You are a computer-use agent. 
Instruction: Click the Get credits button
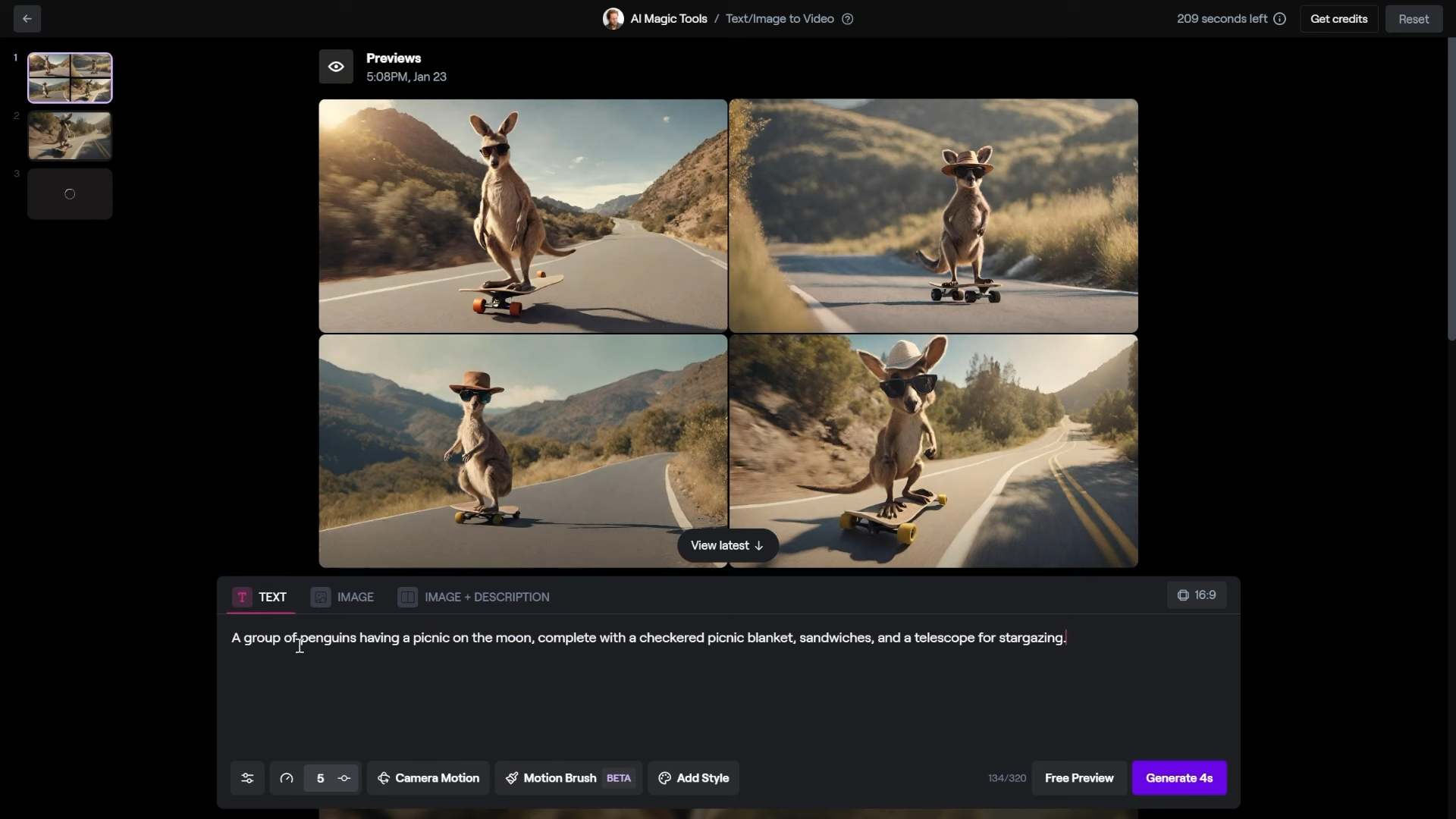click(1338, 19)
